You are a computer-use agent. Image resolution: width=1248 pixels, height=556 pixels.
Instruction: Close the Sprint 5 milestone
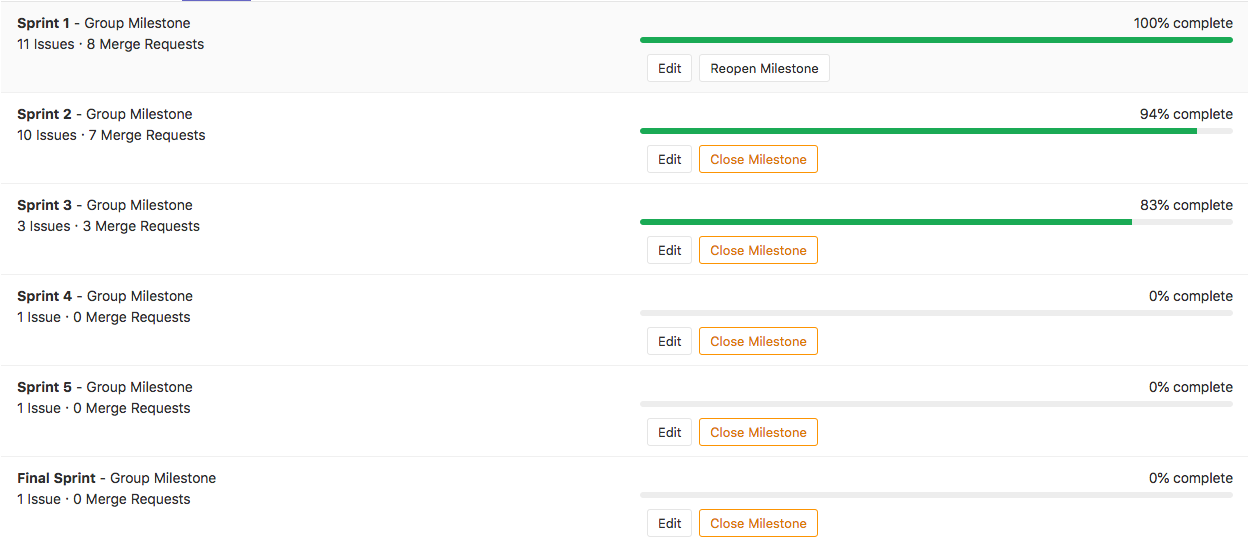[758, 433]
